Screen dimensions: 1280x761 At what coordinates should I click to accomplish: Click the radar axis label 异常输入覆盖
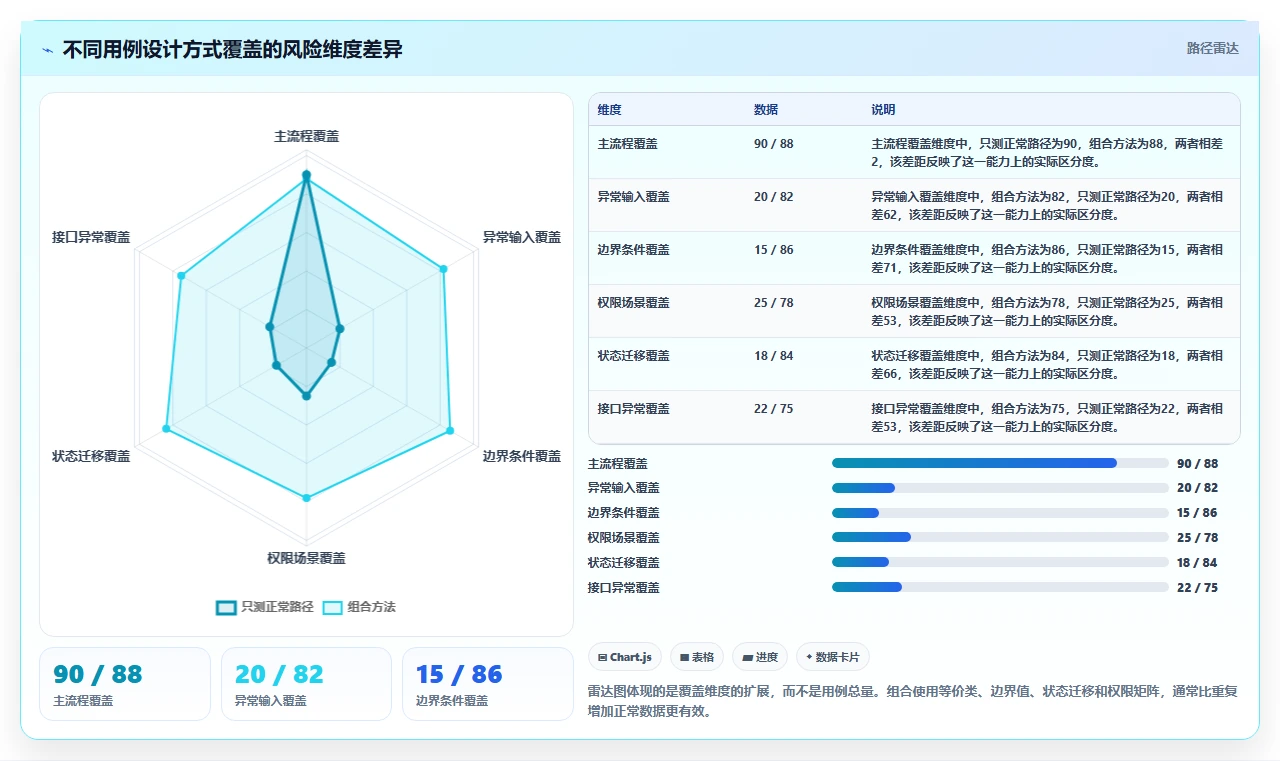tap(522, 237)
